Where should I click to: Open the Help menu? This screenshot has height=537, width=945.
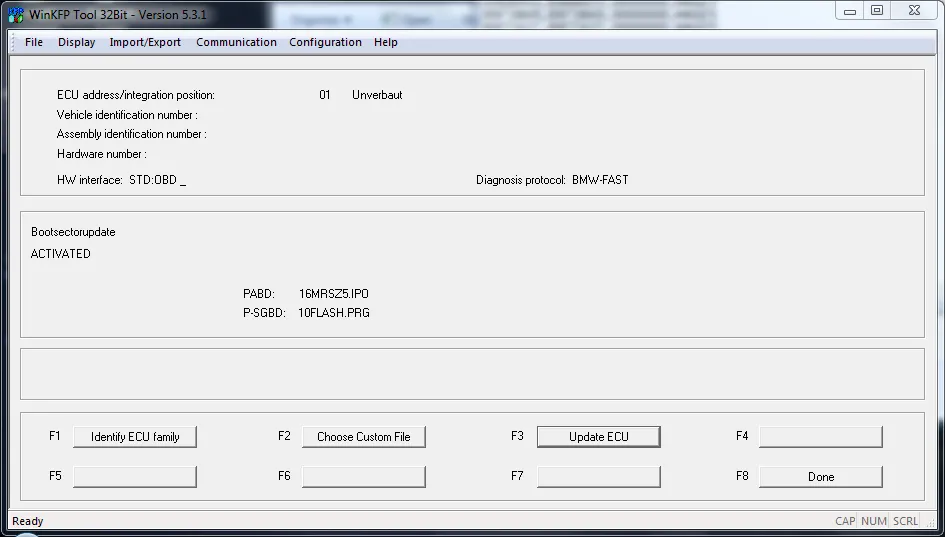tap(386, 42)
